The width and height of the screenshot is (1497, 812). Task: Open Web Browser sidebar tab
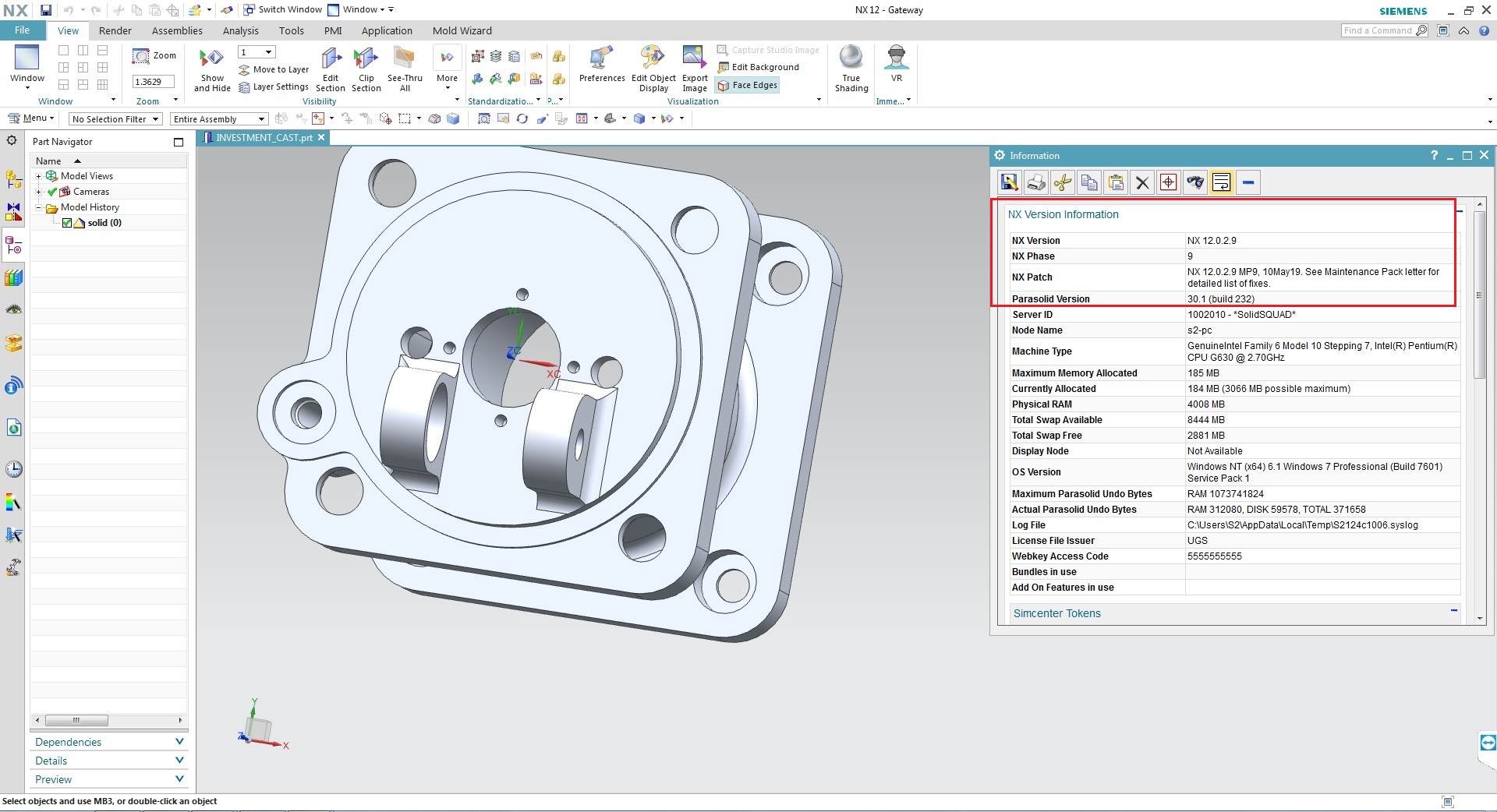point(13,428)
